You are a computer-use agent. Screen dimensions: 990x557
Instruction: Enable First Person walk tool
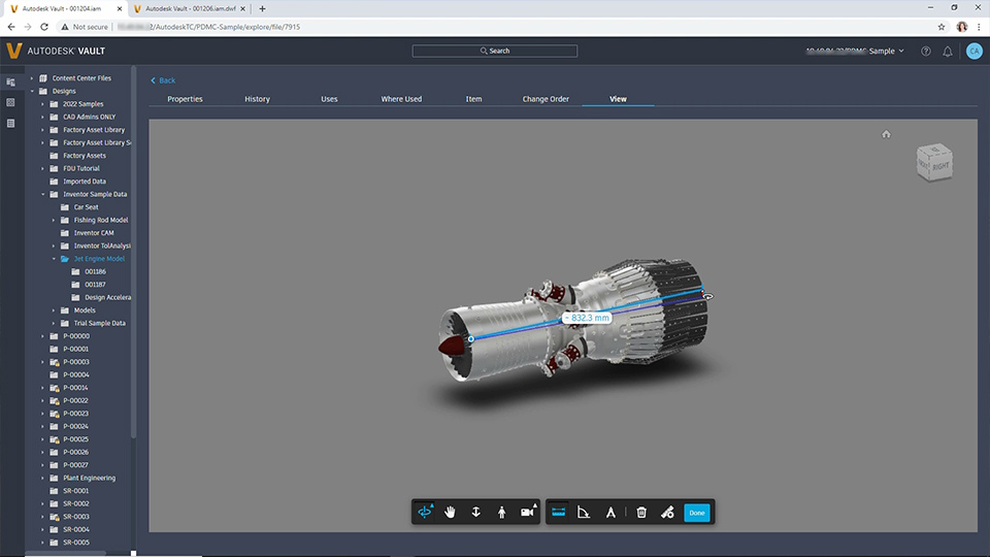501,512
